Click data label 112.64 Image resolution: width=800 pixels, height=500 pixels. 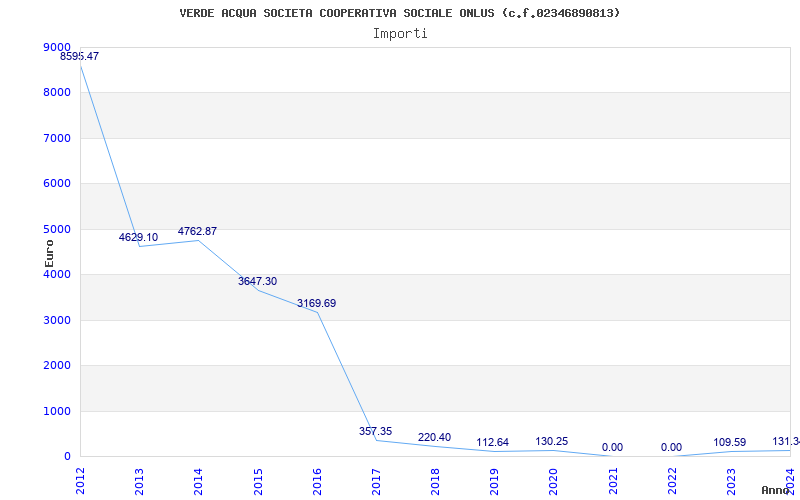493,442
